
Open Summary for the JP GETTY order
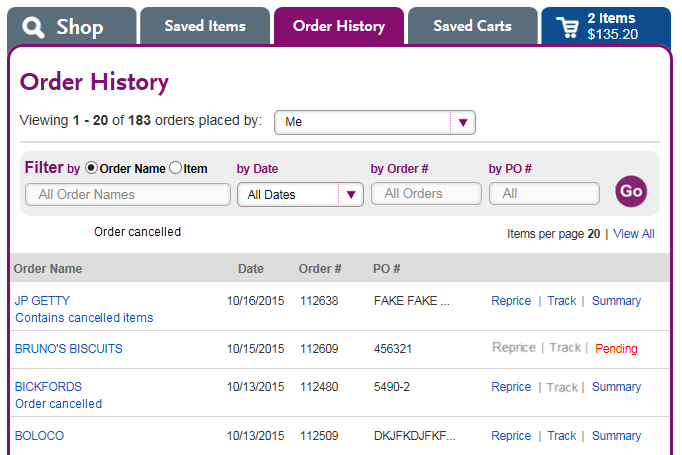pos(616,301)
